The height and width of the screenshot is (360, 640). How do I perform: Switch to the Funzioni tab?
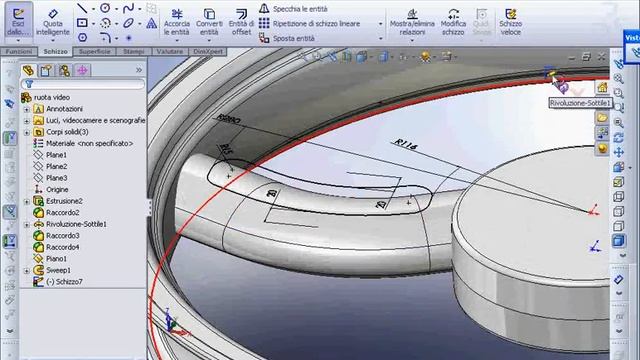19,52
